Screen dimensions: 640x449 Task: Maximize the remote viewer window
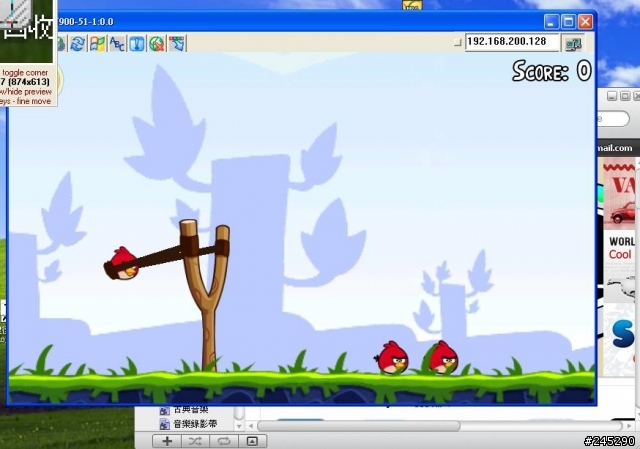pos(567,21)
